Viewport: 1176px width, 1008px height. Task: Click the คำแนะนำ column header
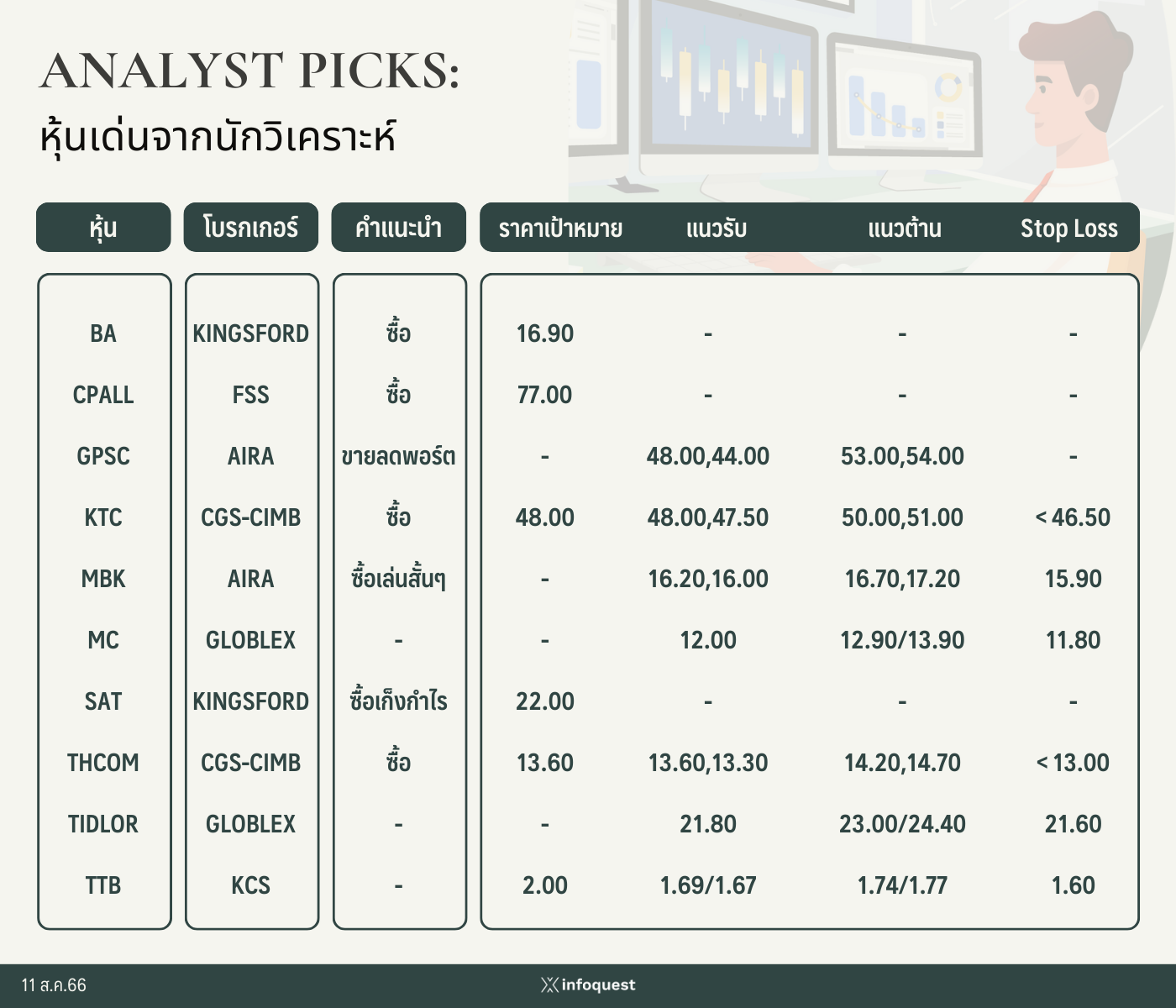coord(399,227)
